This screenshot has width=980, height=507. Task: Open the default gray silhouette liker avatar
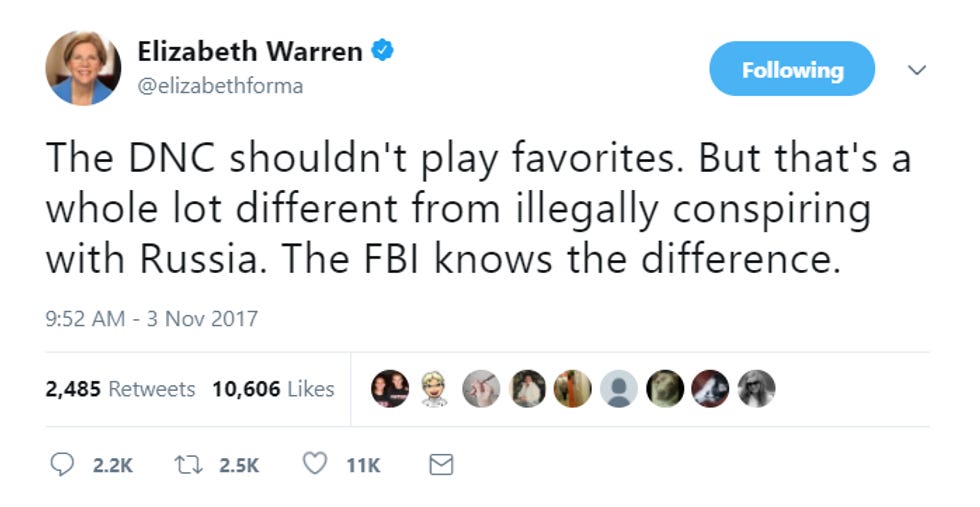619,389
